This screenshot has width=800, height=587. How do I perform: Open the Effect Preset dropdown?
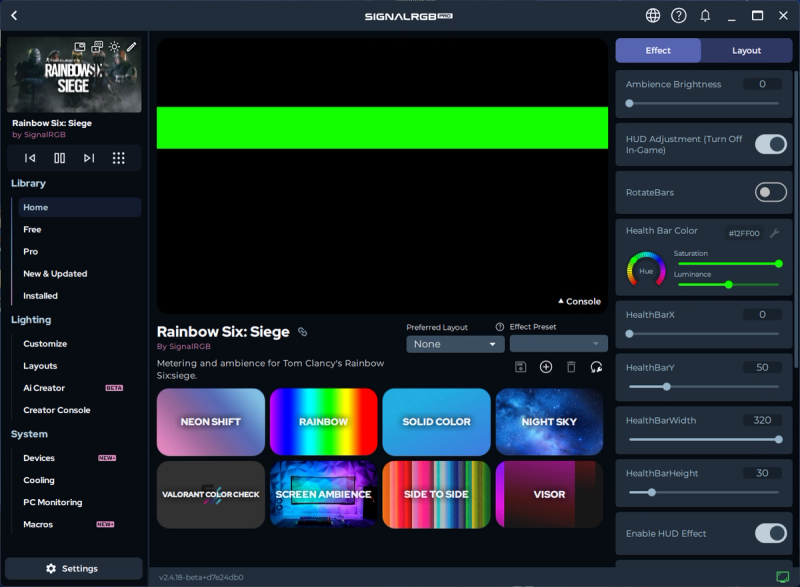pyautogui.click(x=558, y=344)
